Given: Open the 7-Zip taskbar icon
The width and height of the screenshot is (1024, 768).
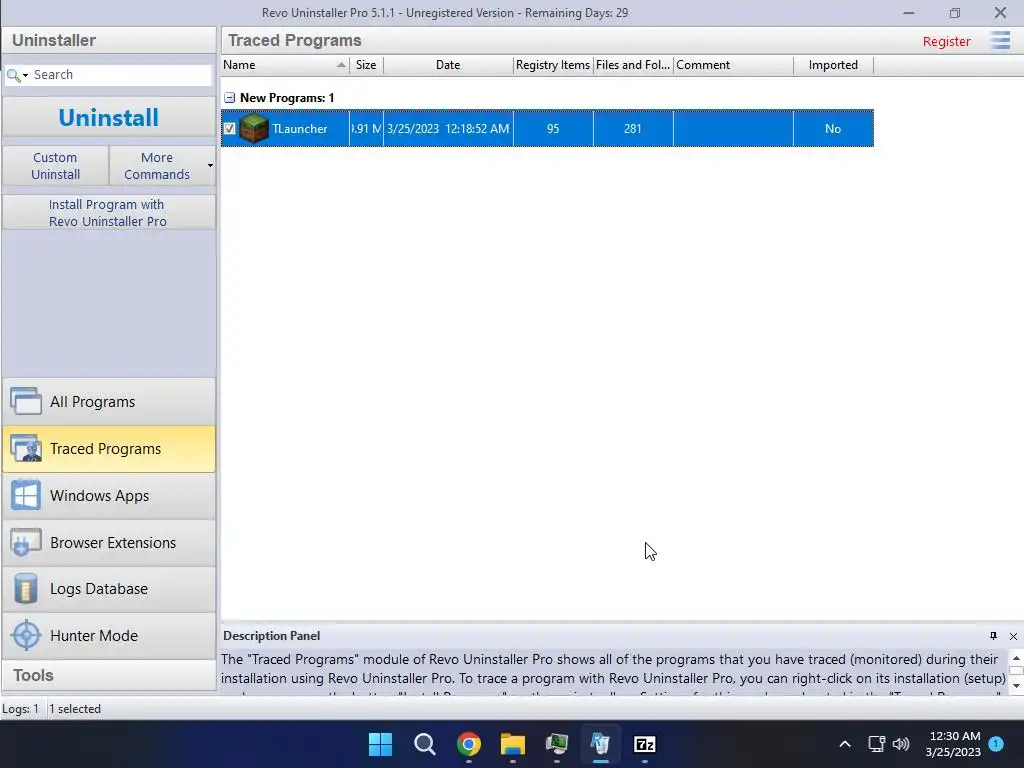Looking at the screenshot, I should (645, 744).
